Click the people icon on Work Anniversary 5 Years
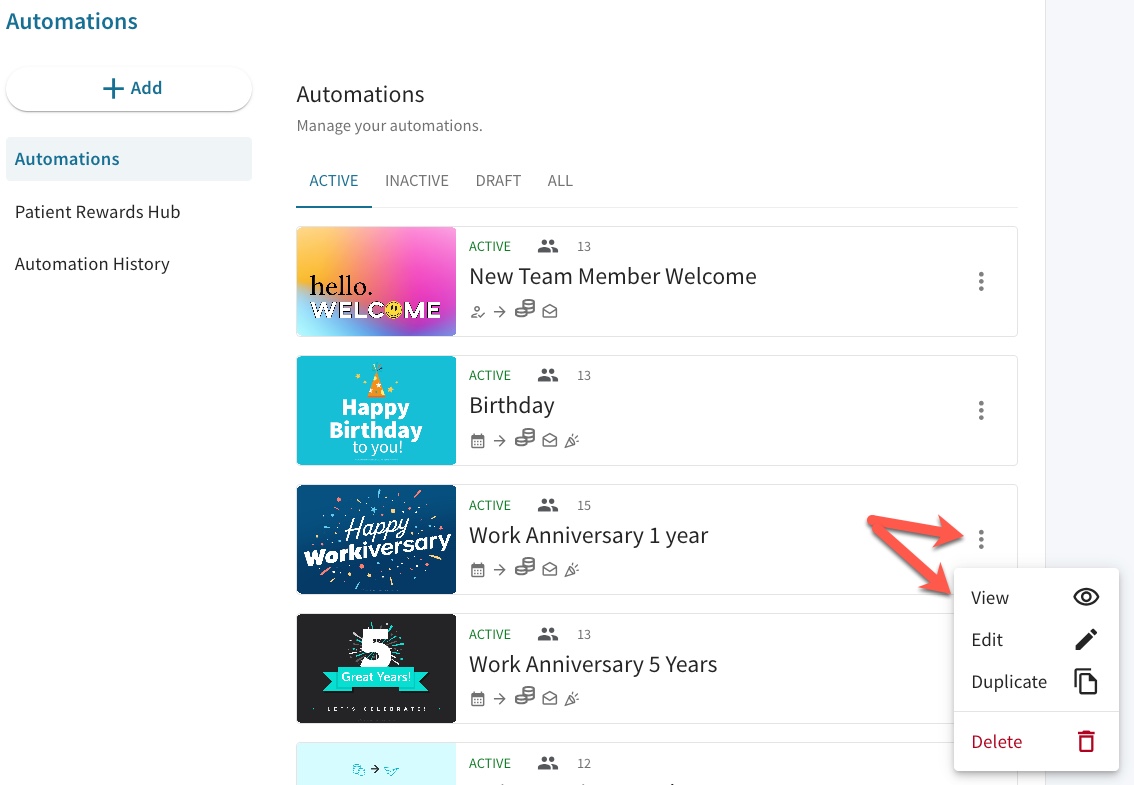The height and width of the screenshot is (785, 1134). click(x=547, y=635)
